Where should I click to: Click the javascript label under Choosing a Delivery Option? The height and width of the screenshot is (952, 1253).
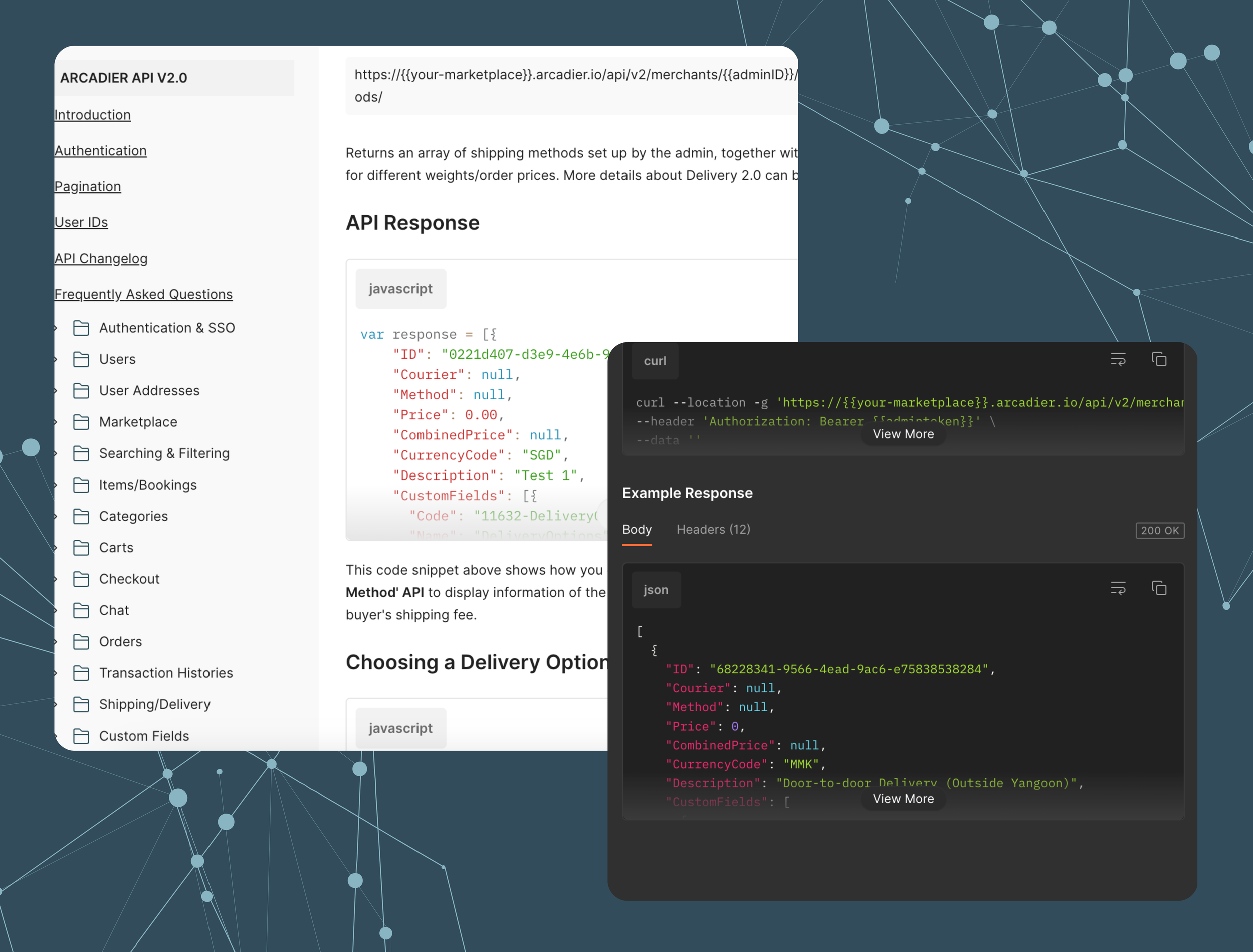pos(400,728)
